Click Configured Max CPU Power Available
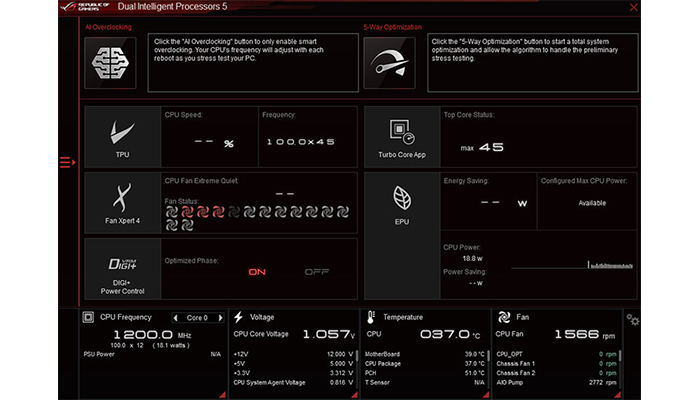This screenshot has width=700, height=400. [x=592, y=203]
